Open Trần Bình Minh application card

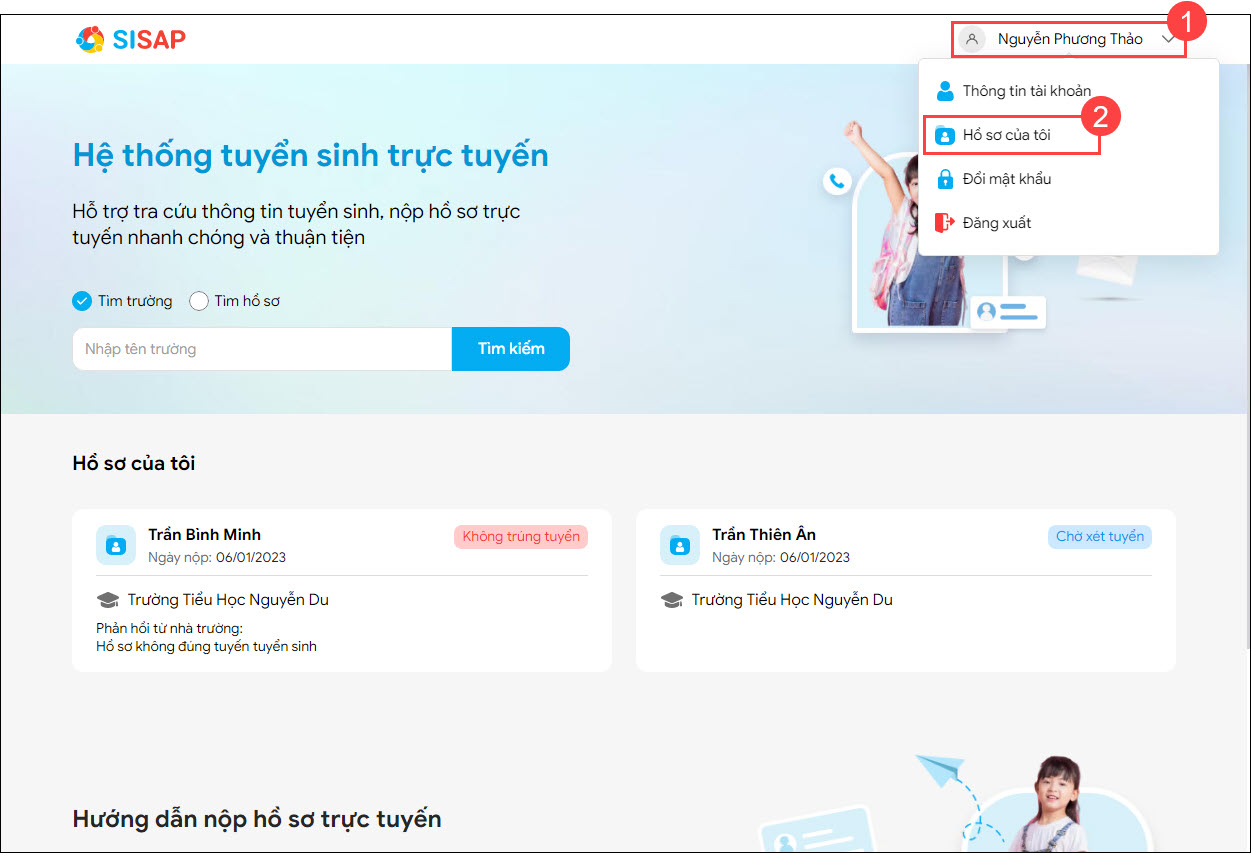pyautogui.click(x=342, y=590)
